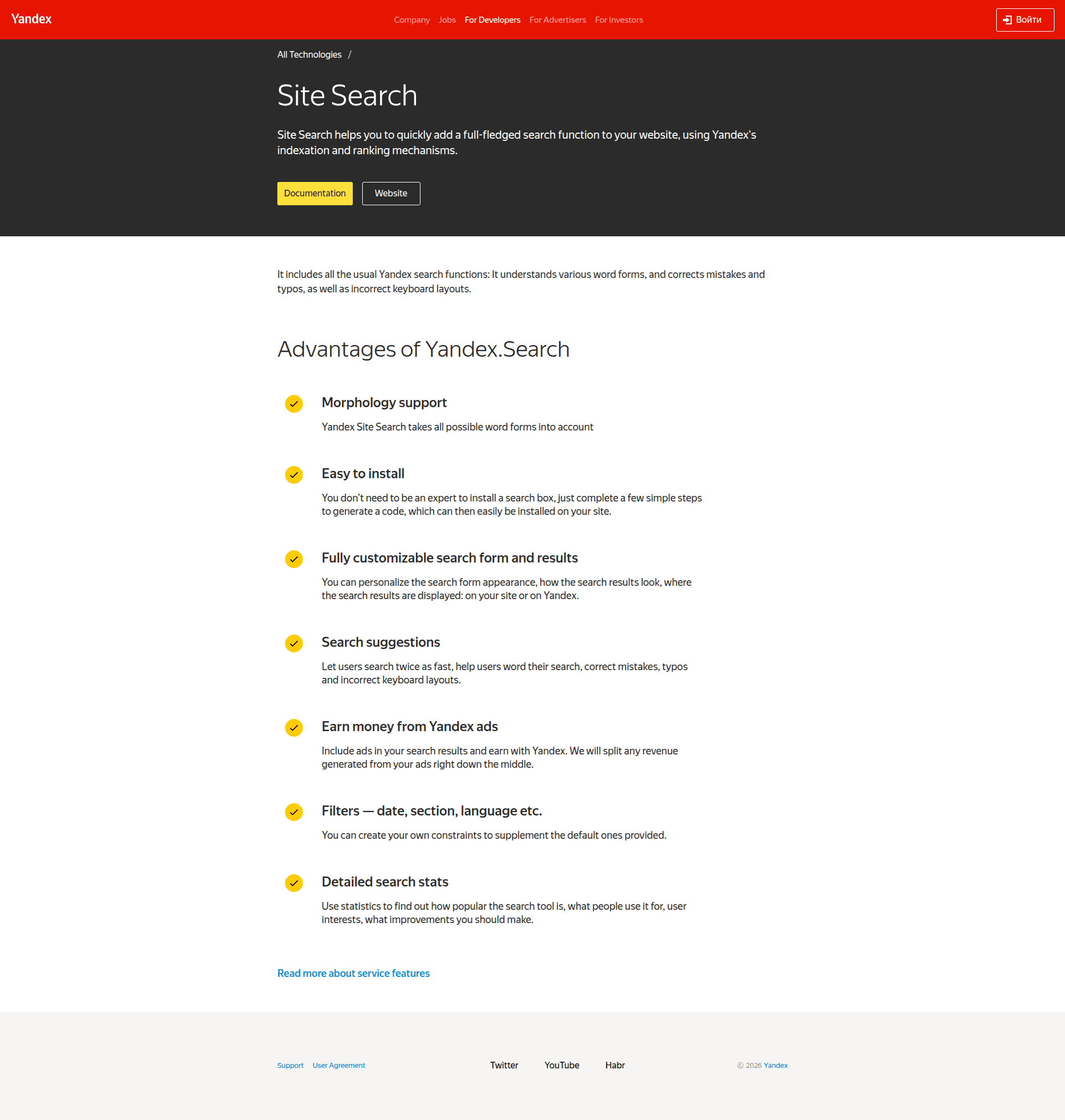
Task: Open the Company menu item
Action: pyautogui.click(x=412, y=20)
